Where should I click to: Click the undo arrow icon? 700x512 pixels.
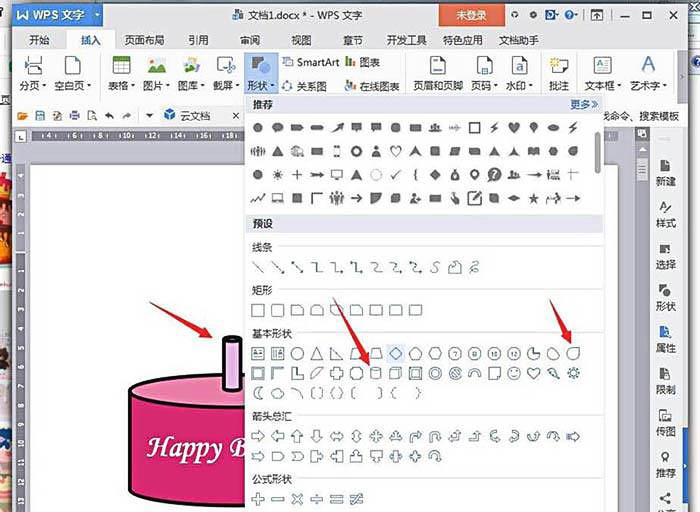tap(109, 116)
